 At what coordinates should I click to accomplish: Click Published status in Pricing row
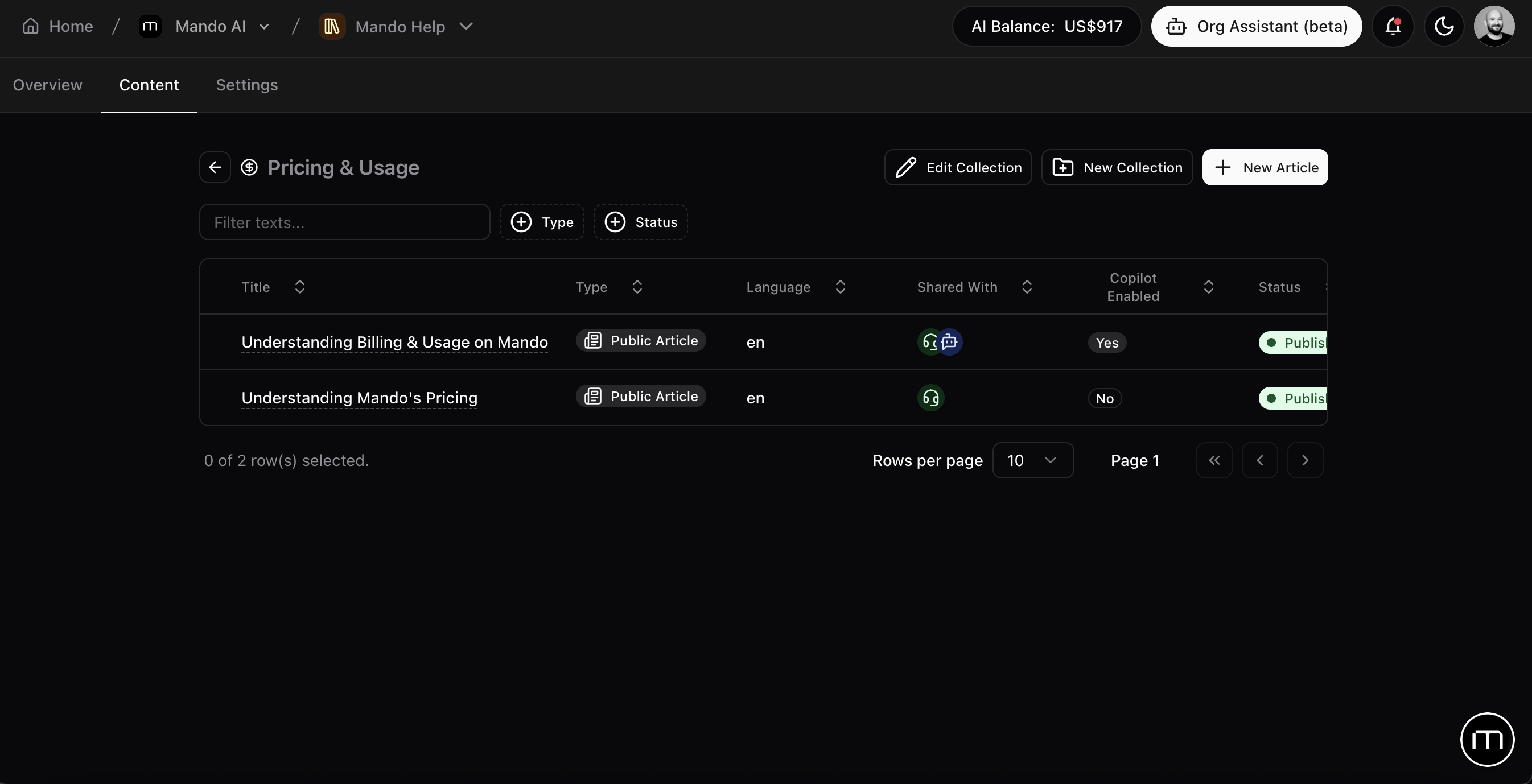click(1293, 398)
